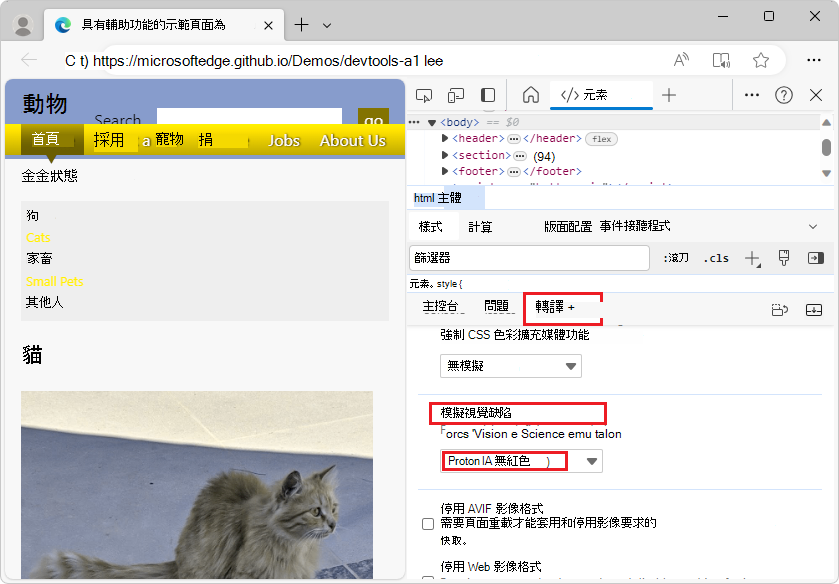Toggle element state :hov button
The height and width of the screenshot is (584, 839).
[x=676, y=258]
